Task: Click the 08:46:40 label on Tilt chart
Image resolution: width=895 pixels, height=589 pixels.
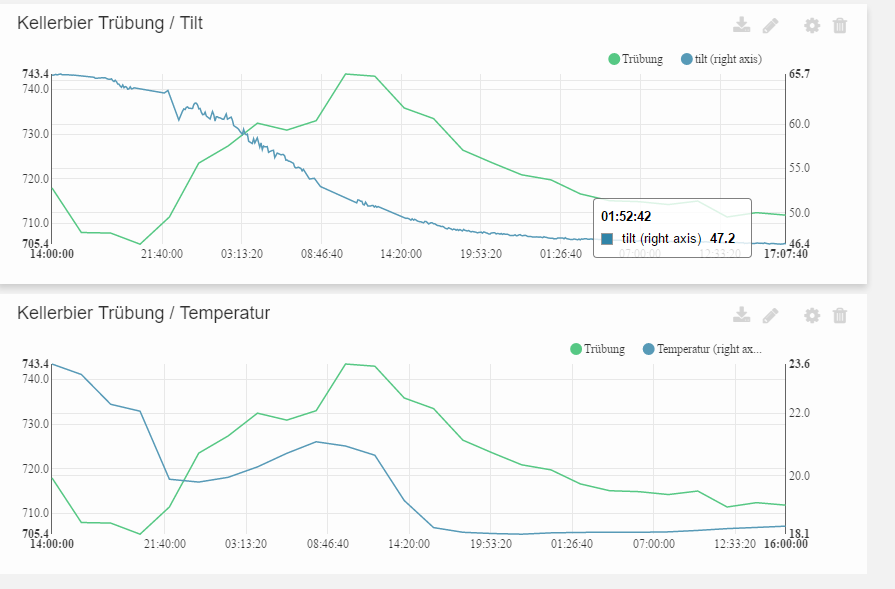Action: pyautogui.click(x=322, y=254)
